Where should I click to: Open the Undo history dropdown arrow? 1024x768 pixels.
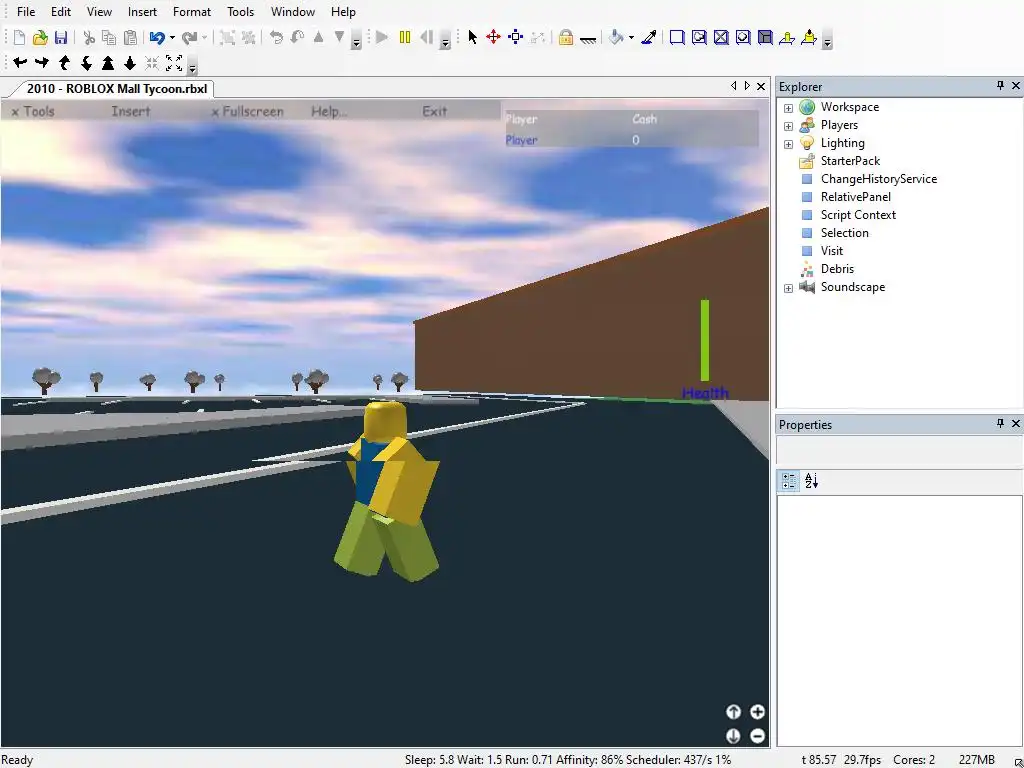(172, 38)
